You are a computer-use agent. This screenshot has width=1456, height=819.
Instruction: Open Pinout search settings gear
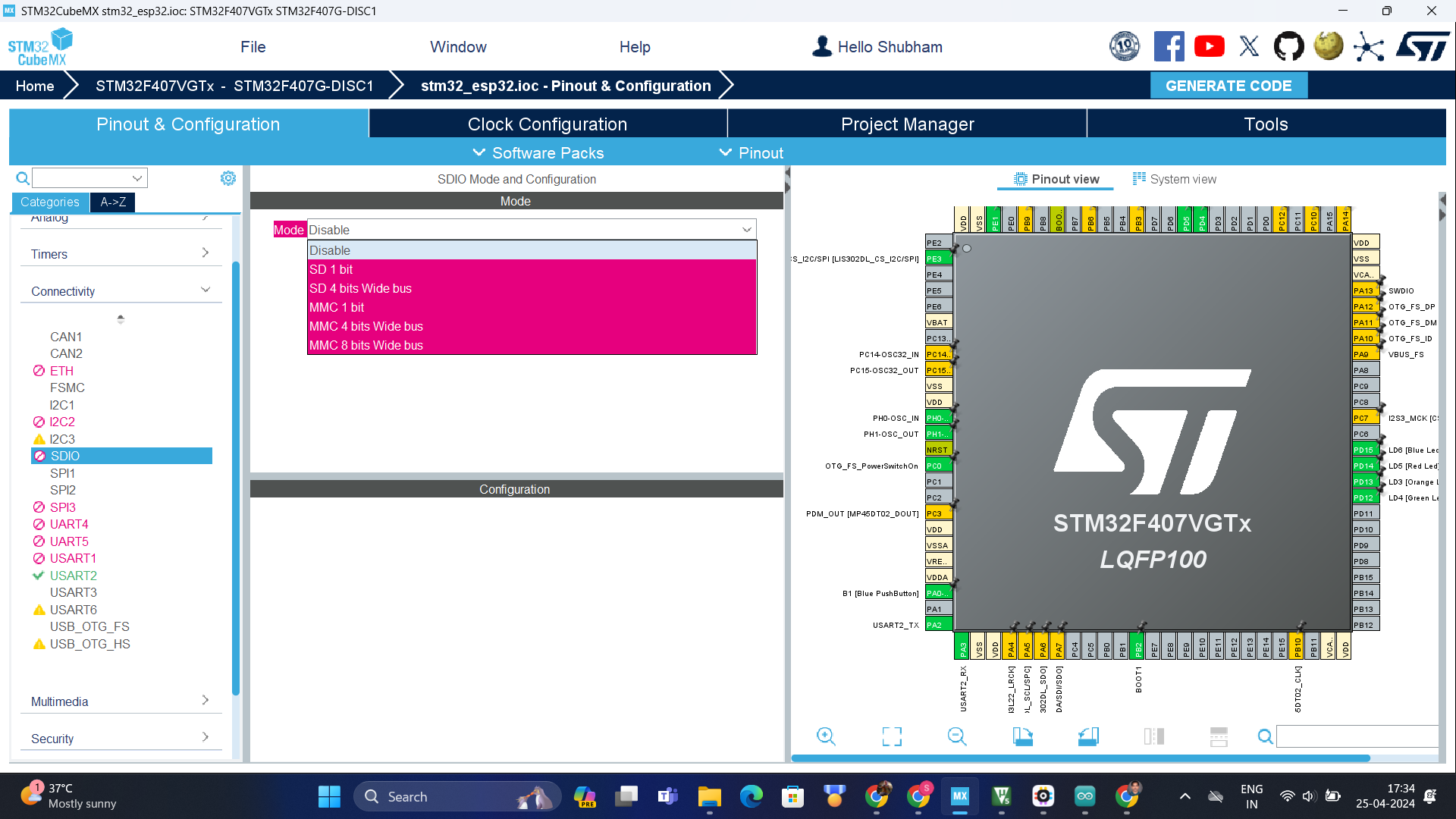click(x=228, y=178)
